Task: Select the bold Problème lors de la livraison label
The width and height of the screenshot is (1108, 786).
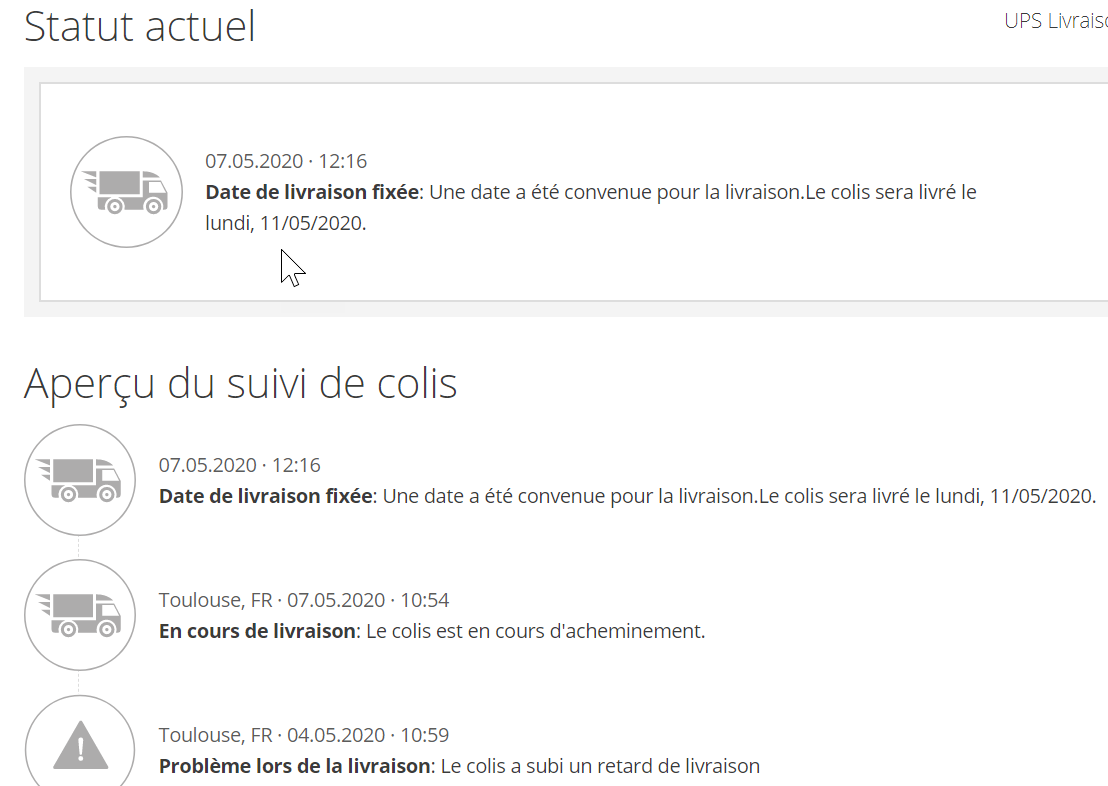Action: (x=295, y=767)
